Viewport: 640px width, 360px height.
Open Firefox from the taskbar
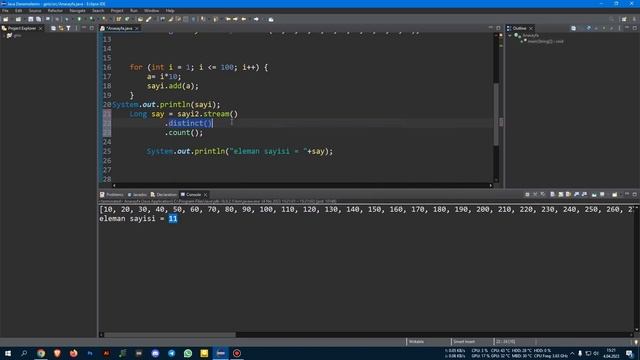pyautogui.click(x=73, y=353)
